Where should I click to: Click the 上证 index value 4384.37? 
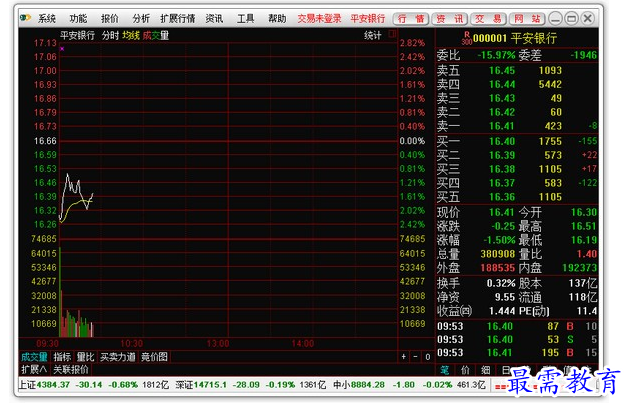pos(53,385)
